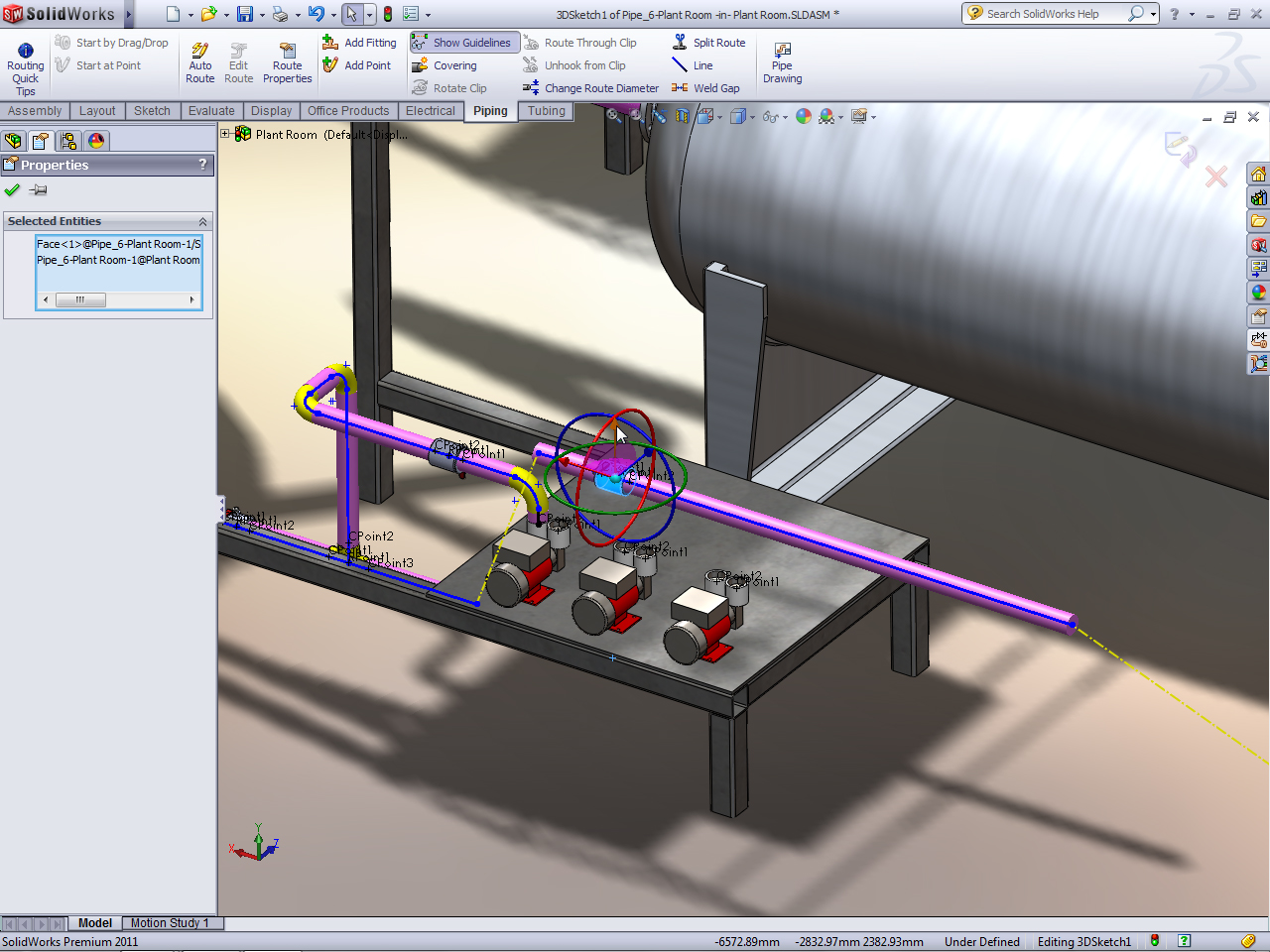
Task: Open Route Properties in the Piping ribbon
Action: (287, 61)
